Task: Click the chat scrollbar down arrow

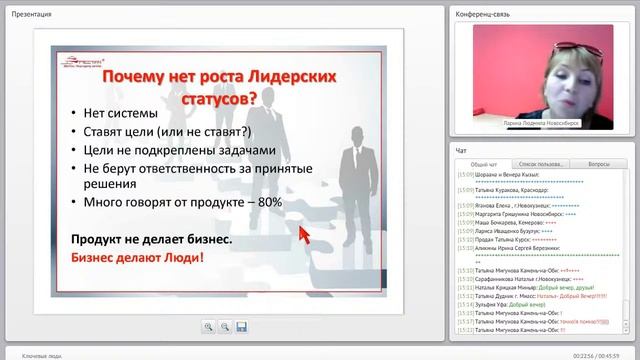Action: pos(626,331)
